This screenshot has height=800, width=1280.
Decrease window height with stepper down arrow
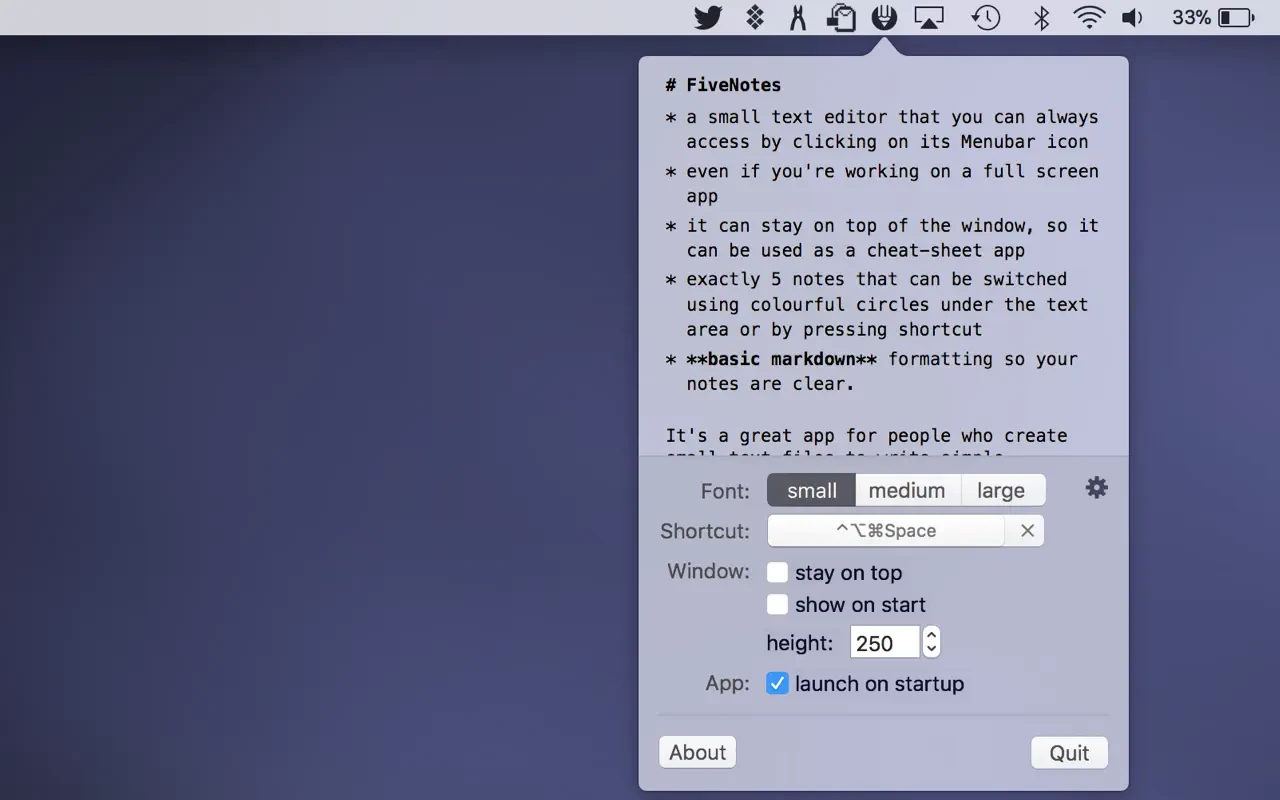coord(931,649)
